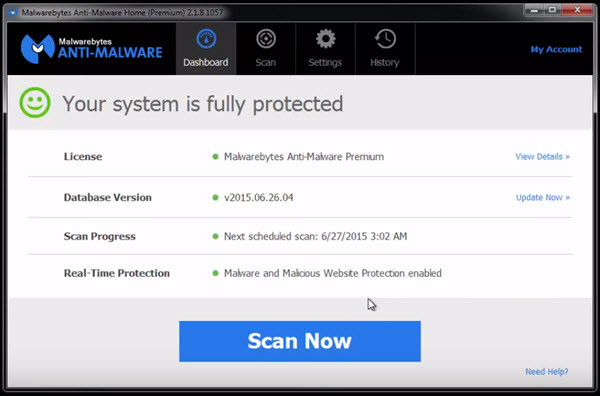Open the Need Help? link
This screenshot has width=600, height=396.
(x=546, y=372)
